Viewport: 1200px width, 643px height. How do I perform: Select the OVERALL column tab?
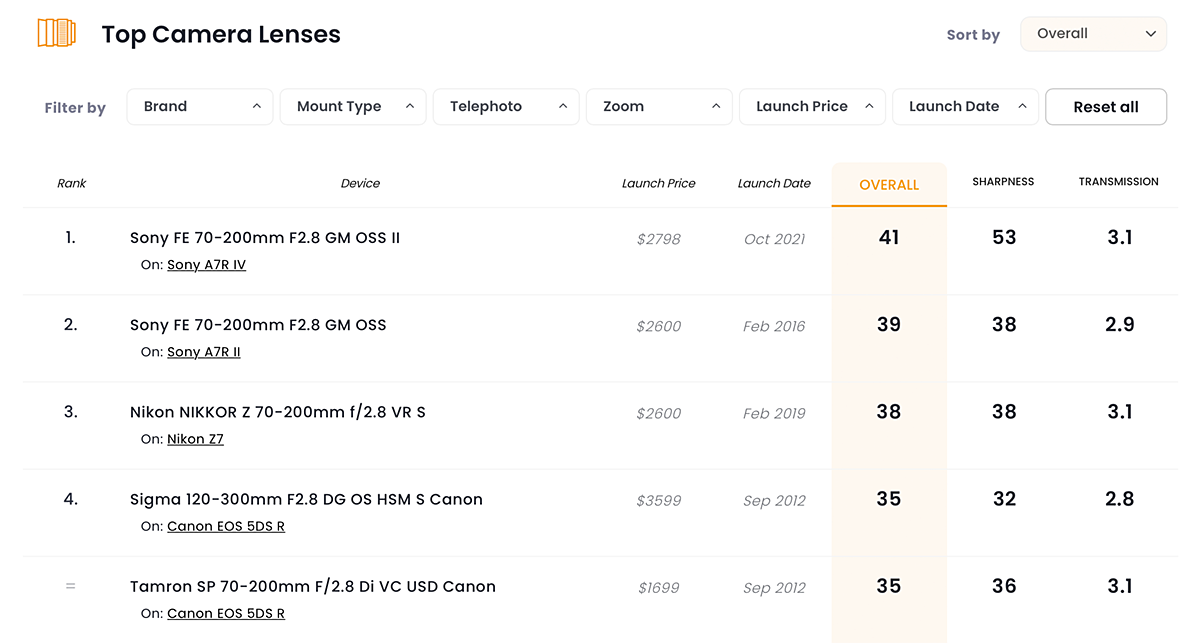point(889,185)
